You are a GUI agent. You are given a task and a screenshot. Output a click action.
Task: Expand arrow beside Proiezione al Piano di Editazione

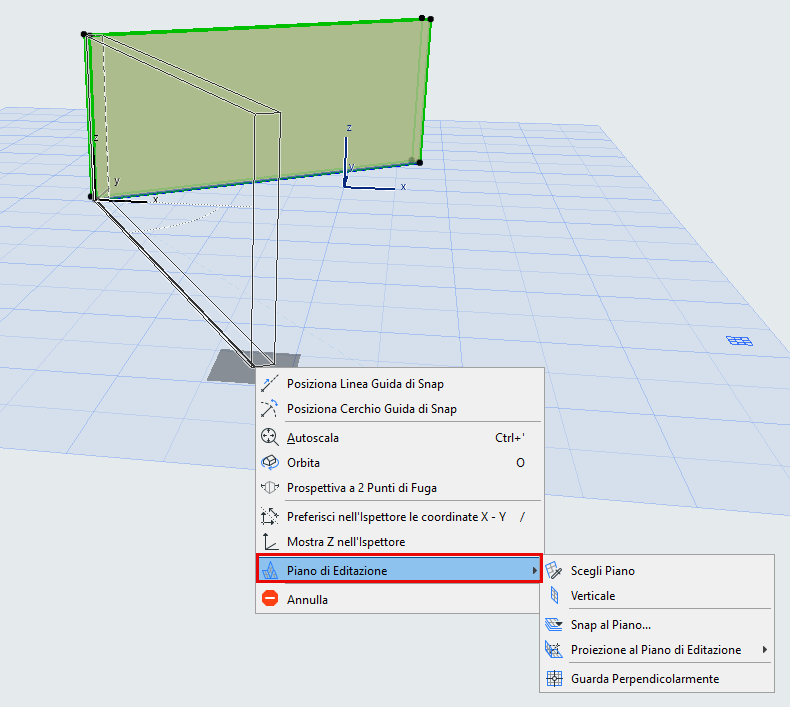point(765,650)
